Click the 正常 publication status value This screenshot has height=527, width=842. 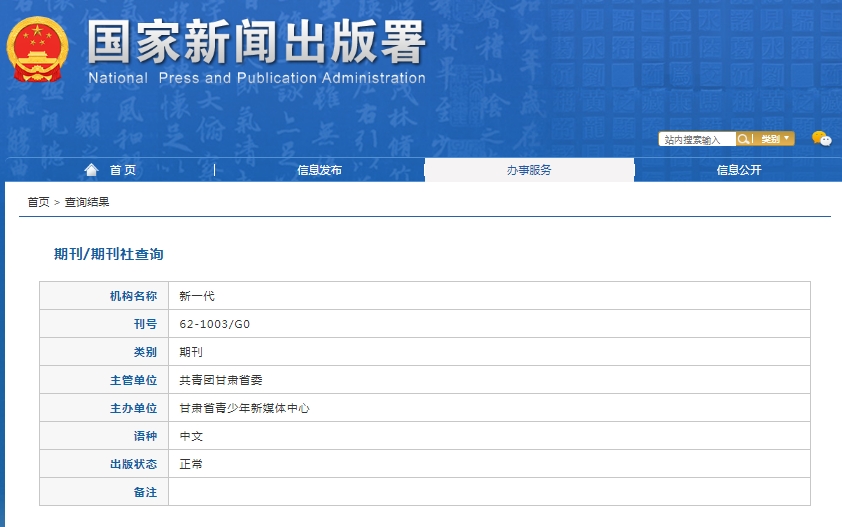point(191,464)
